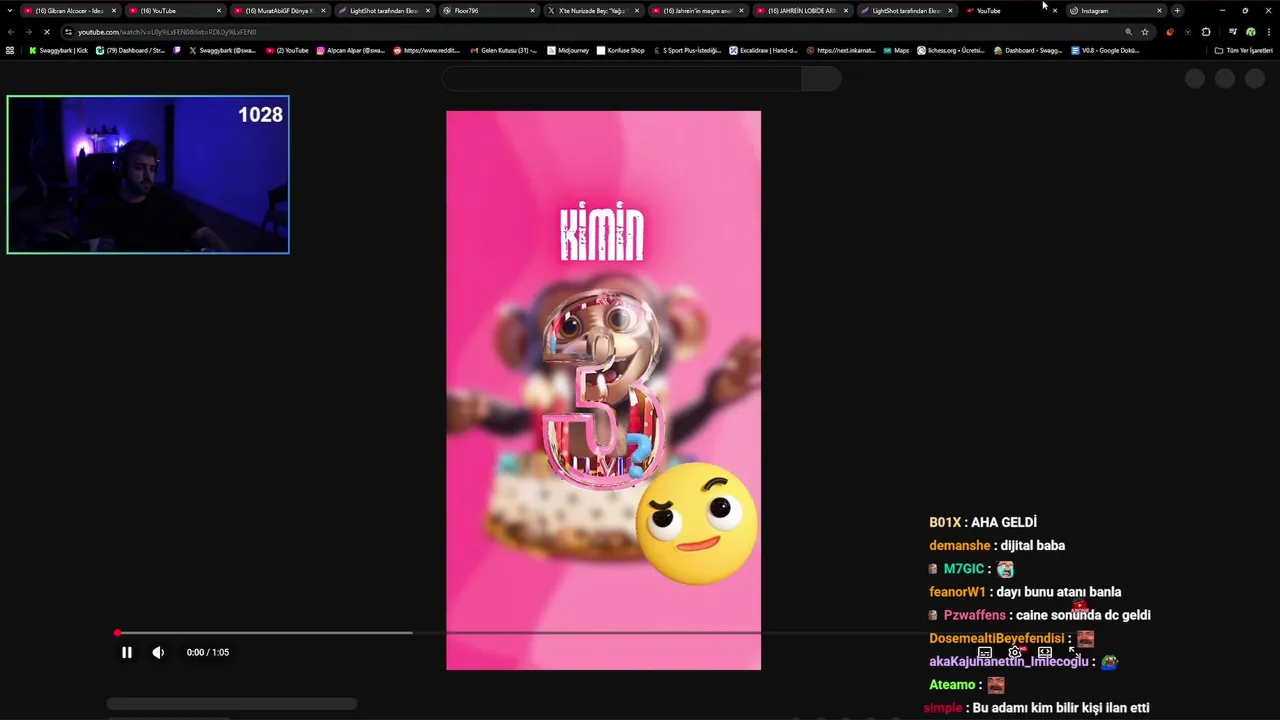The width and height of the screenshot is (1280, 720).
Task: Click chat username B01X
Action: [x=945, y=522]
